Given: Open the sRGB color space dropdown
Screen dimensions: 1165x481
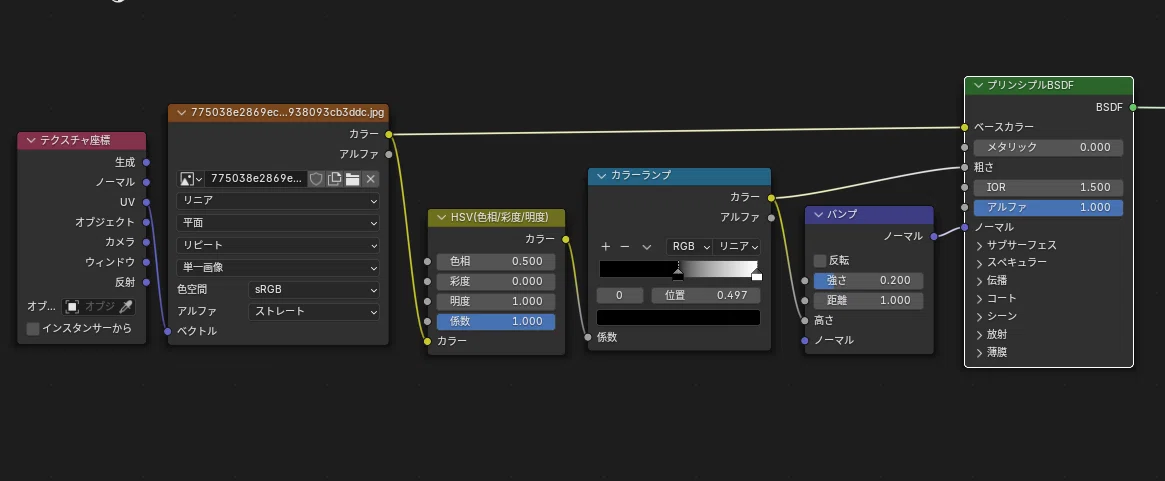Looking at the screenshot, I should point(314,289).
